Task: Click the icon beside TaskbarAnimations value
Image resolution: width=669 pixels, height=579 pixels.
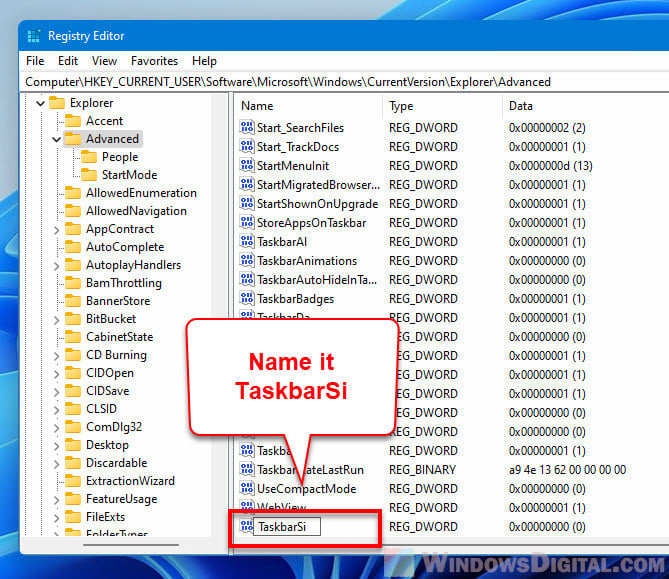Action: tap(247, 261)
